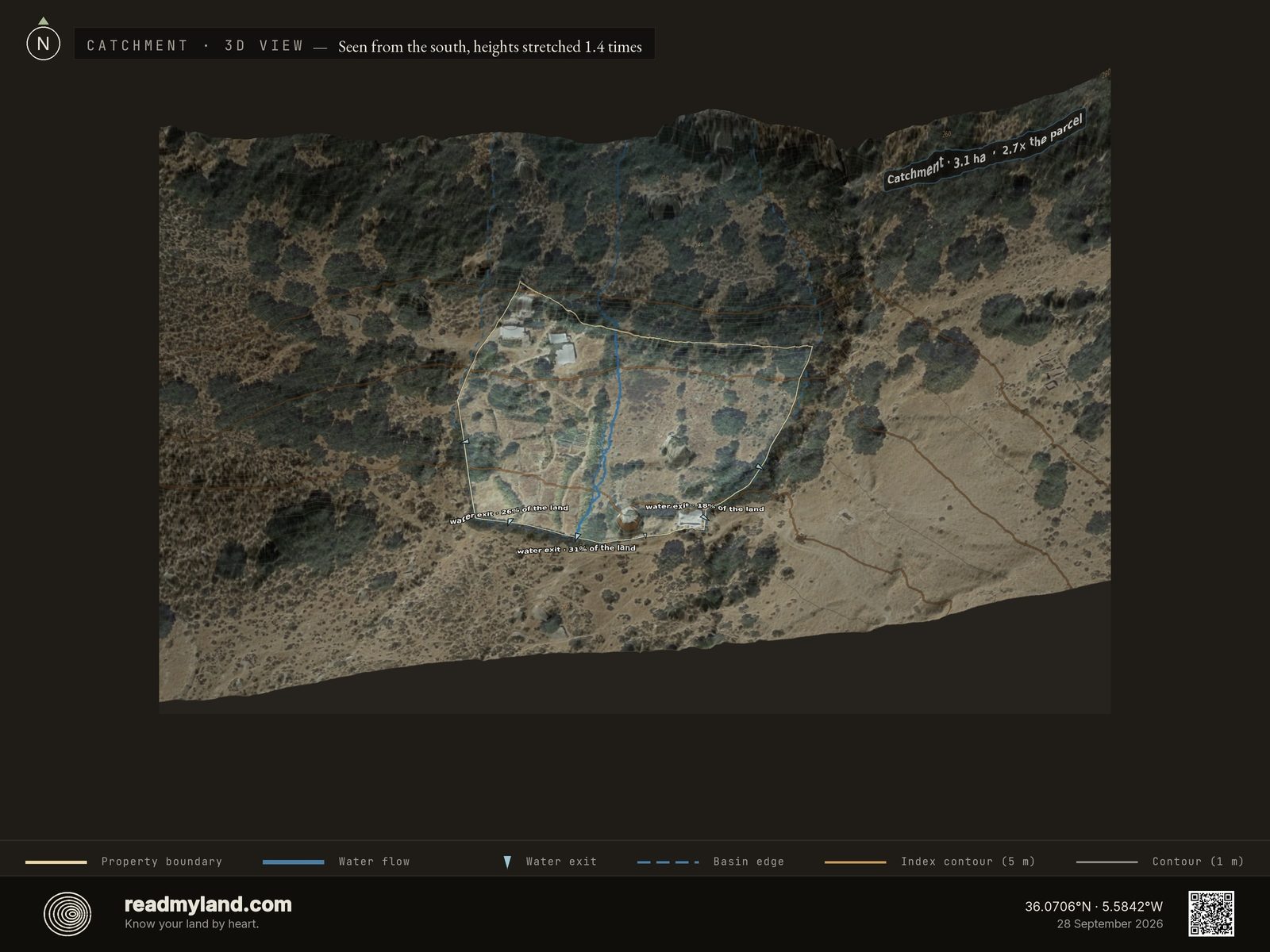
Task: Click the 'CATCHMENT · 3D VIEW' title
Action: [x=195, y=45]
